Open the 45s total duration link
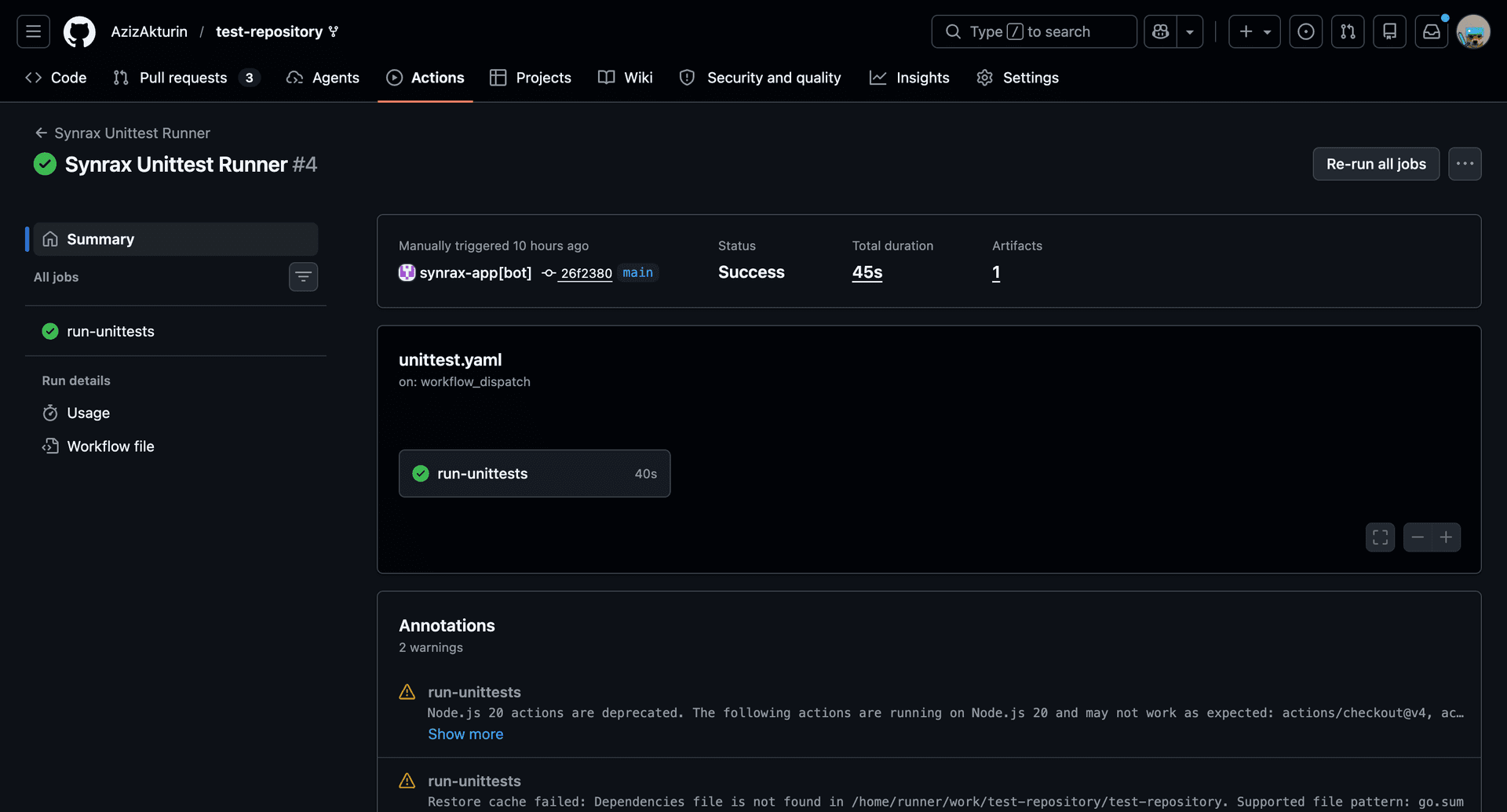This screenshot has width=1507, height=812. pos(867,272)
